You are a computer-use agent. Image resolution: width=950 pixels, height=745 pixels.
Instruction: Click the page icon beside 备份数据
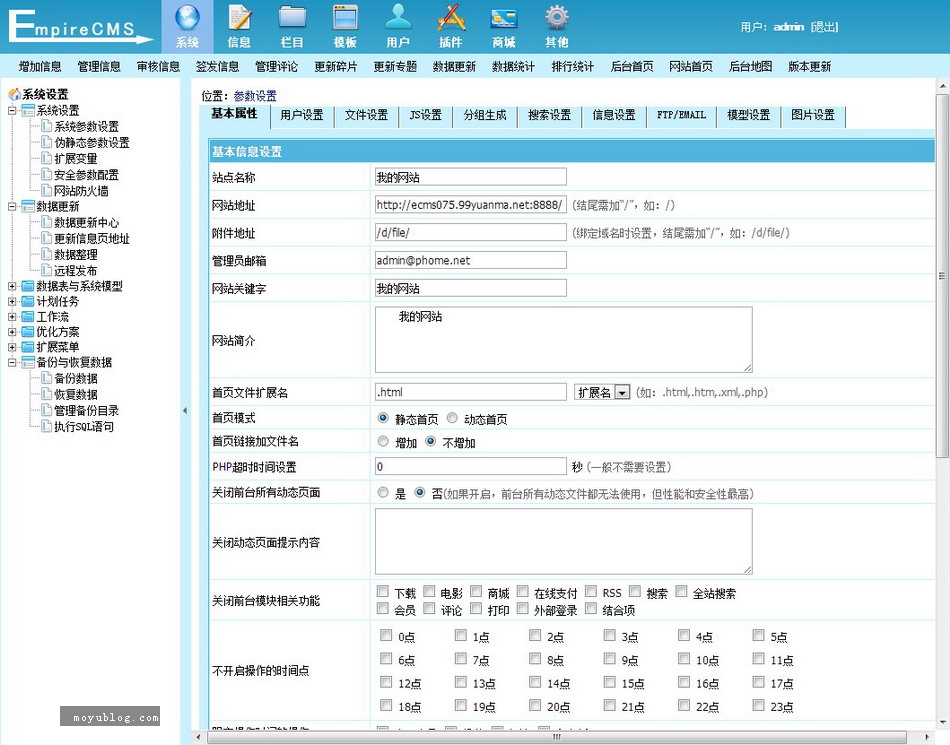[47, 378]
